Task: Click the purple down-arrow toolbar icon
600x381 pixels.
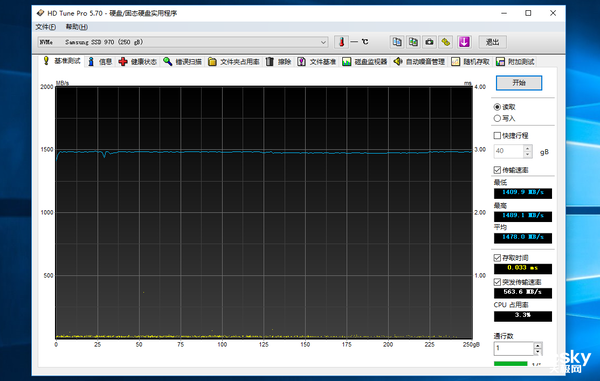Action: pos(464,42)
